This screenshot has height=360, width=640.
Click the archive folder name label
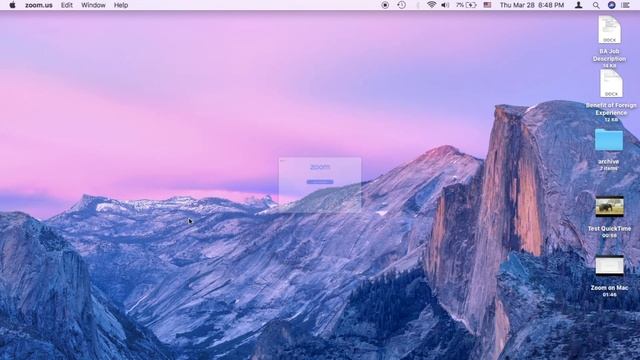coord(609,162)
